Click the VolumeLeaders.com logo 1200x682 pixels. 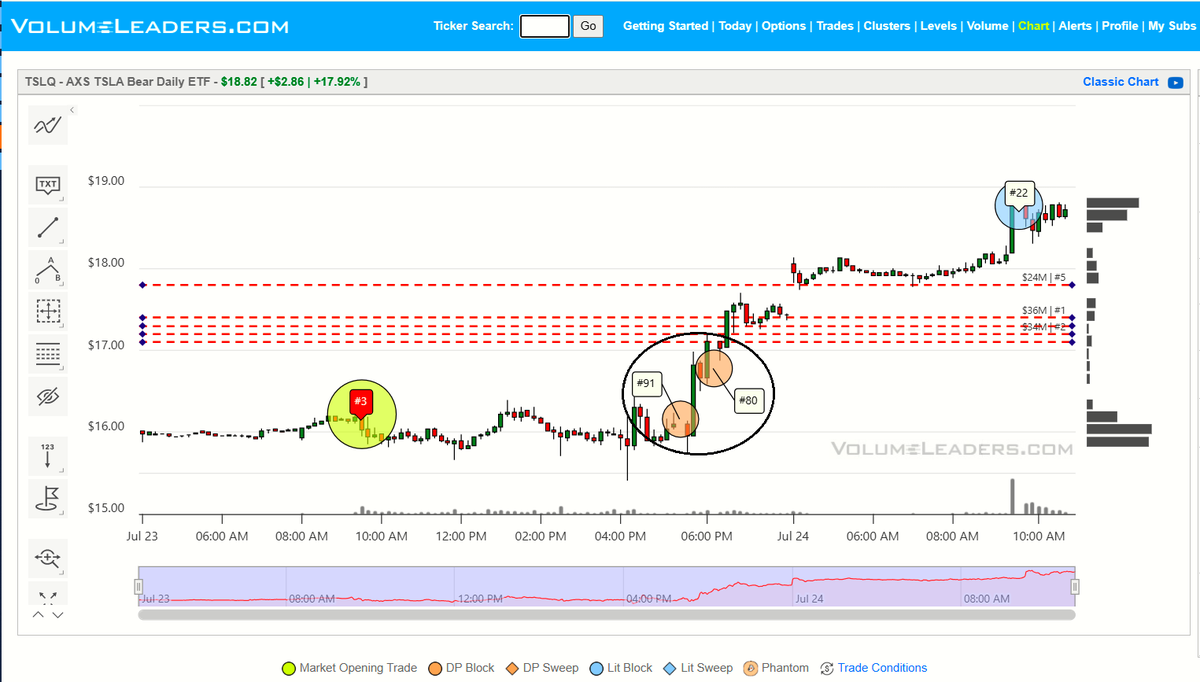(149, 26)
